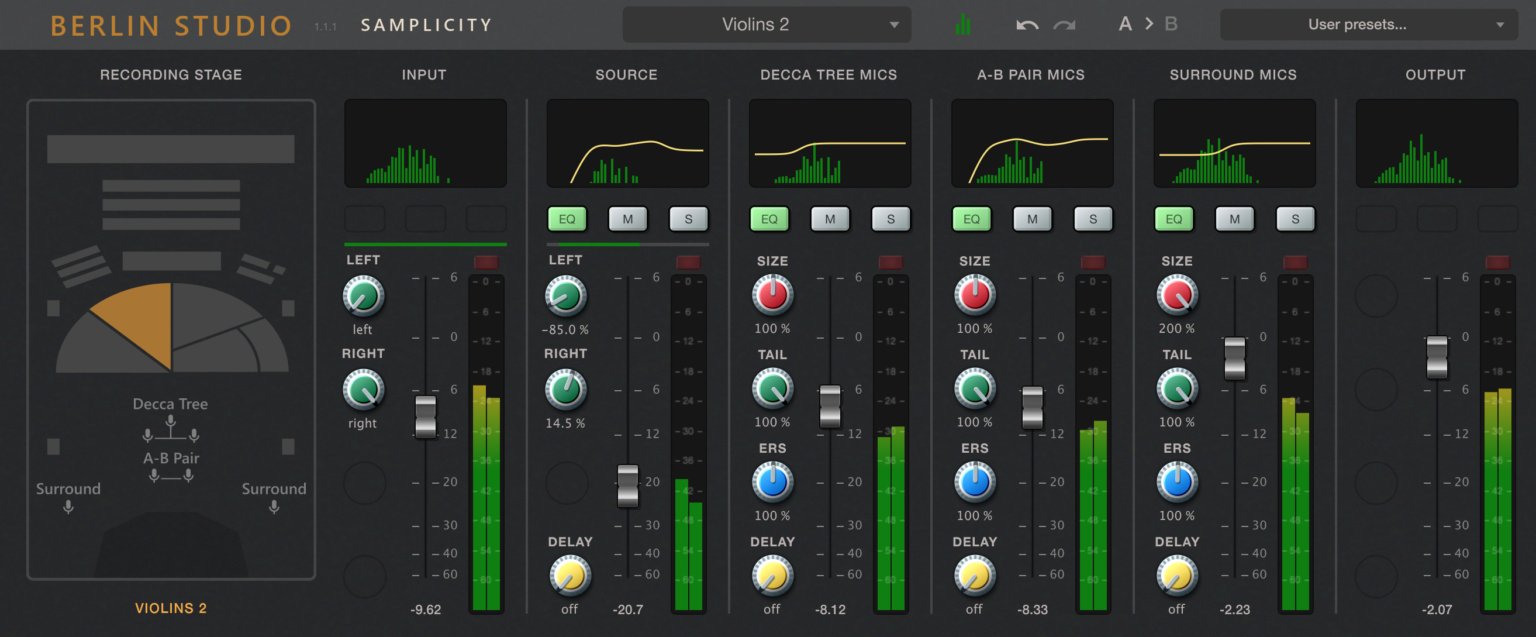Click the clip indicator above Output meter
This screenshot has width=1536, height=637.
click(x=1497, y=262)
